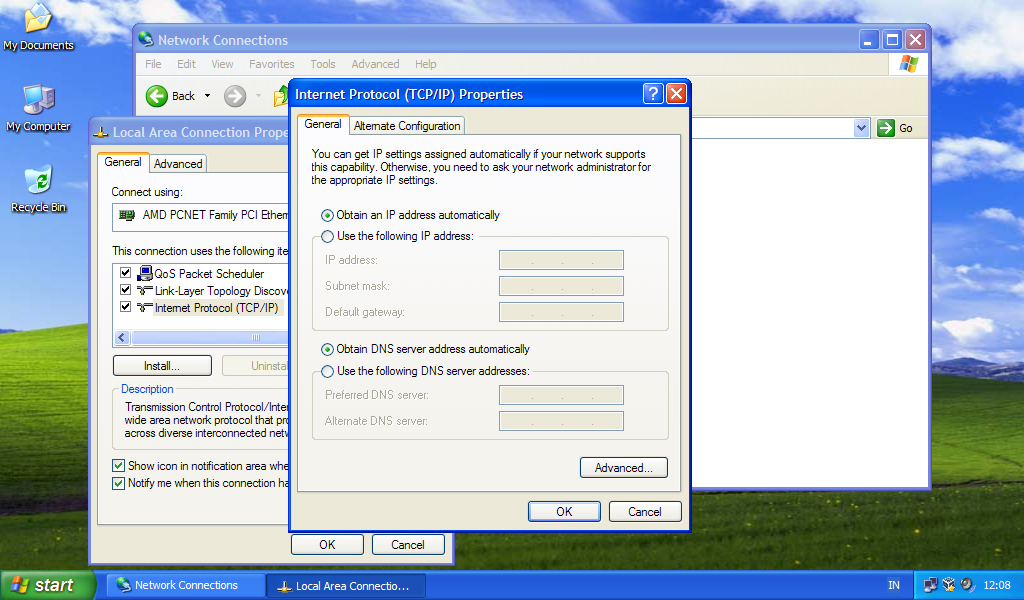This screenshot has width=1024, height=600.
Task: Select Use the following DNS server addresses
Action: tap(327, 371)
